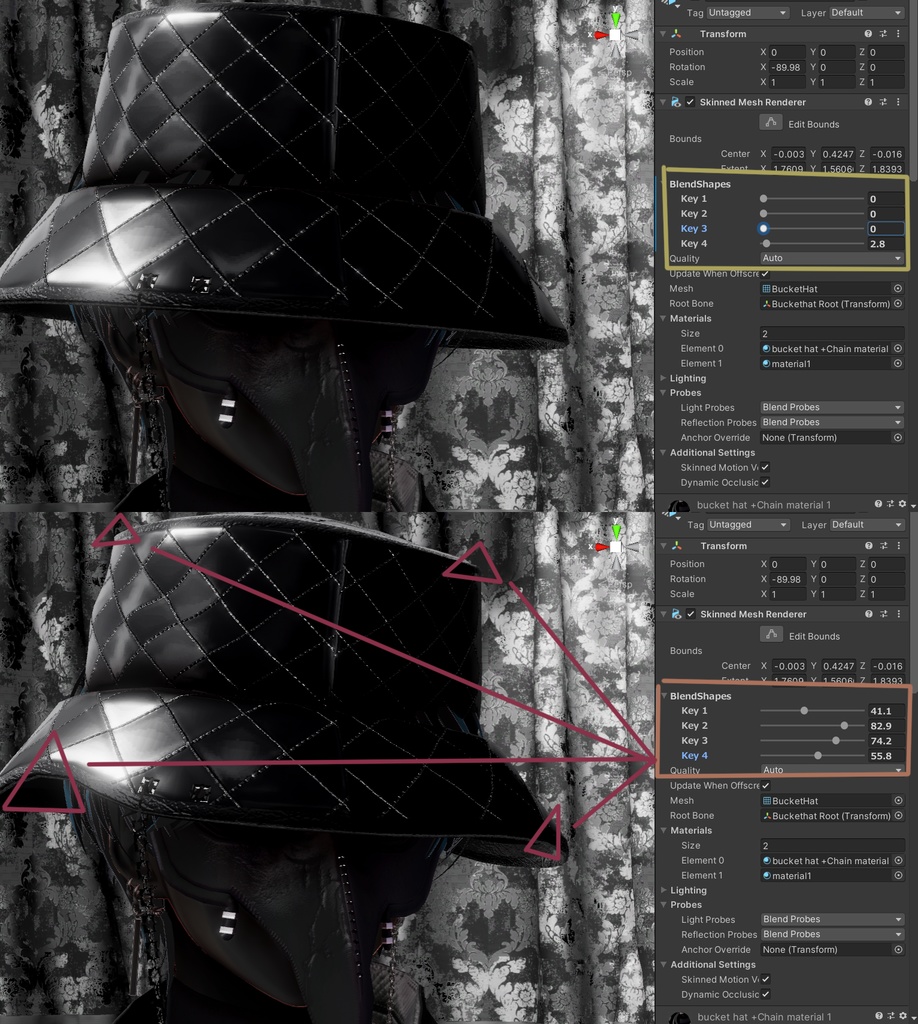The height and width of the screenshot is (1024, 918).
Task: Toggle Skinned Motion Vectors in lower Inspector
Action: 765,980
